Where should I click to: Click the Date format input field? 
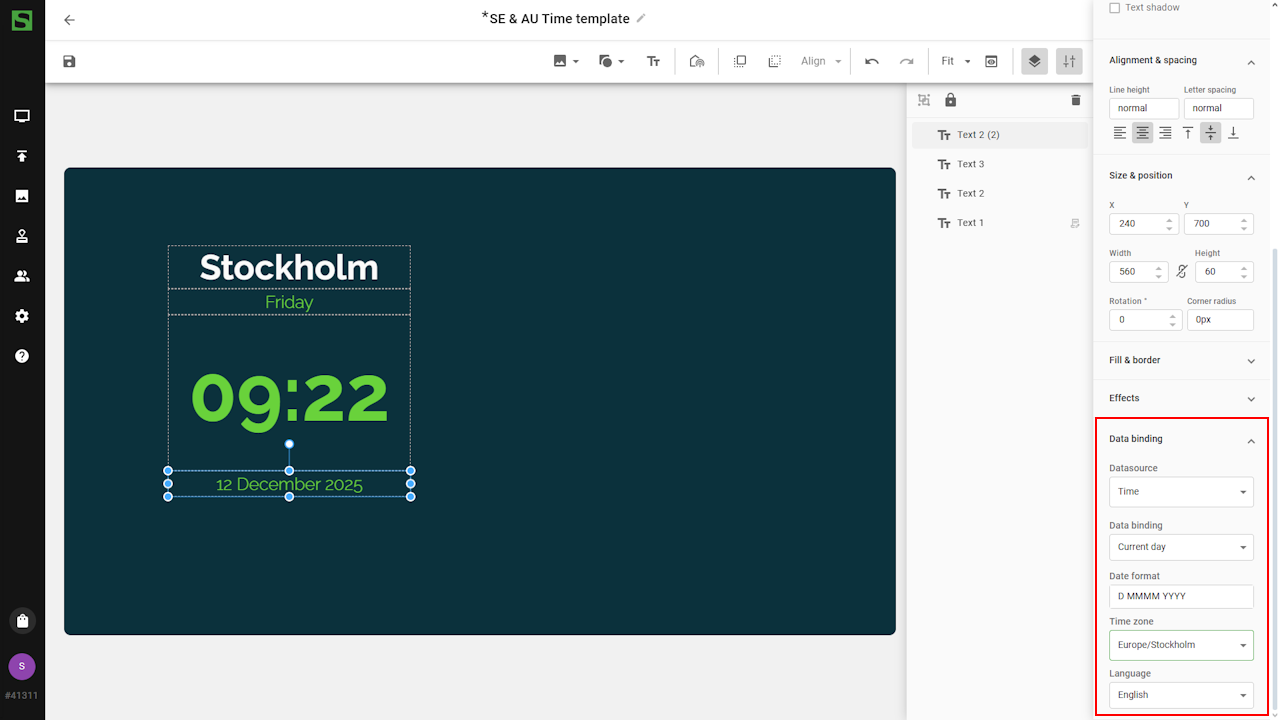1180,596
